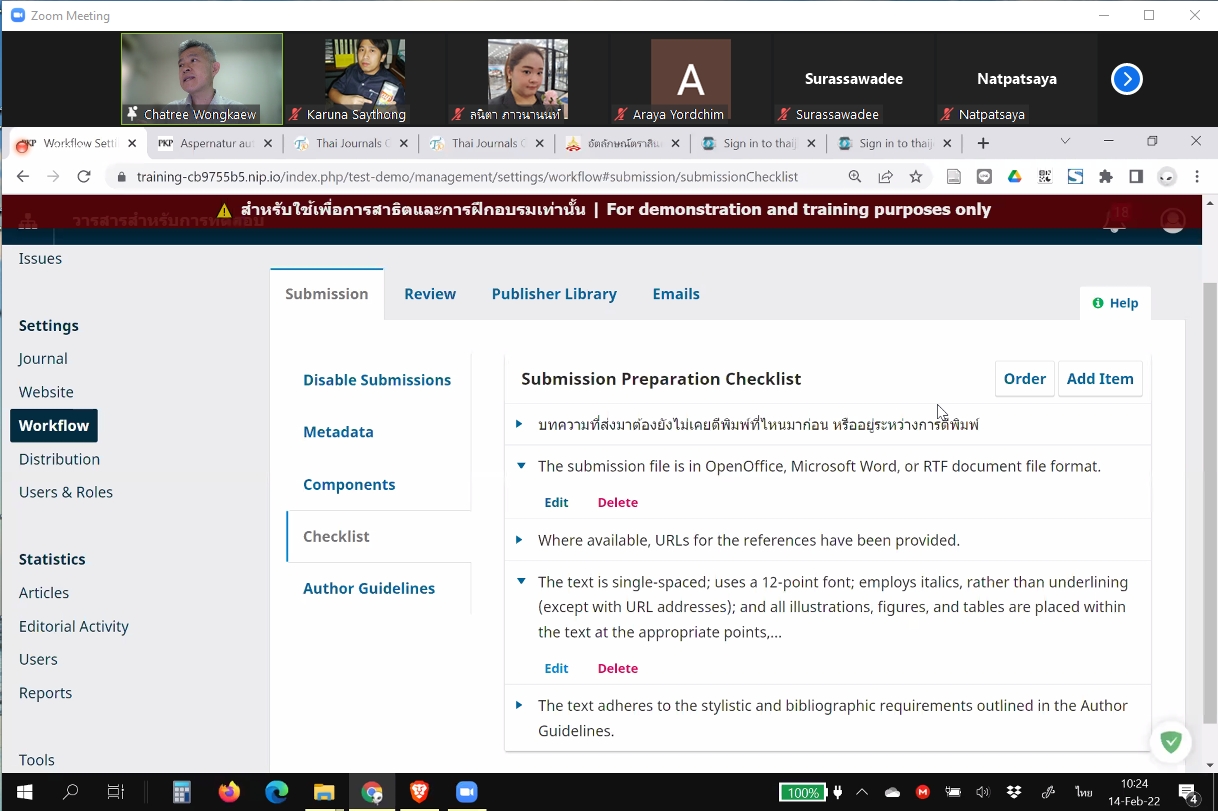1218x811 pixels.
Task: Click the green shield badge icon
Action: click(x=1171, y=742)
